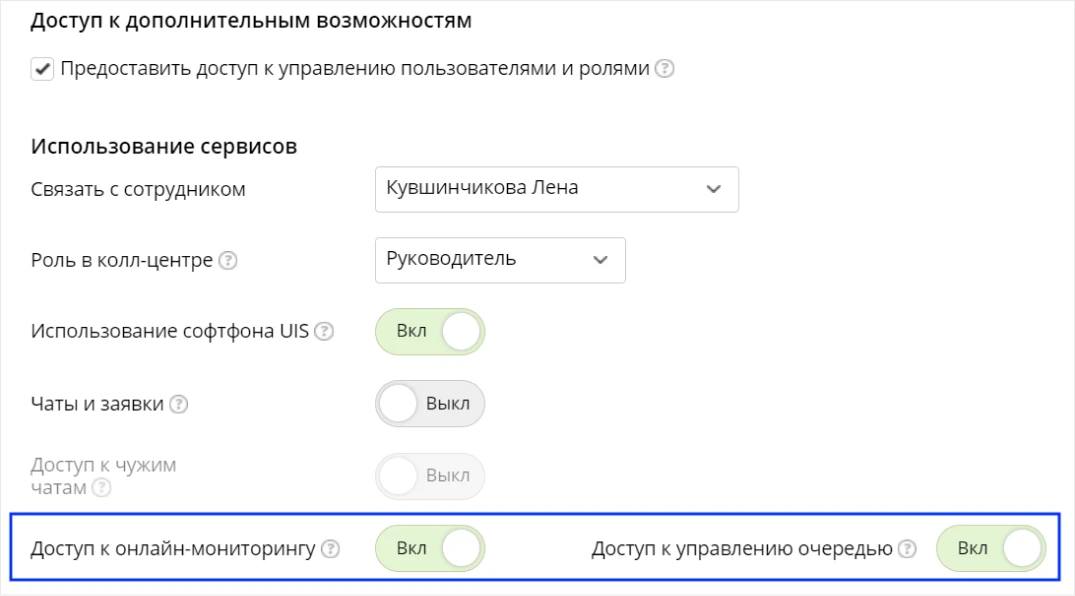Image resolution: width=1075 pixels, height=596 pixels.
Task: Click help icon beside Доступ к управлению очередью
Action: pyautogui.click(x=907, y=549)
